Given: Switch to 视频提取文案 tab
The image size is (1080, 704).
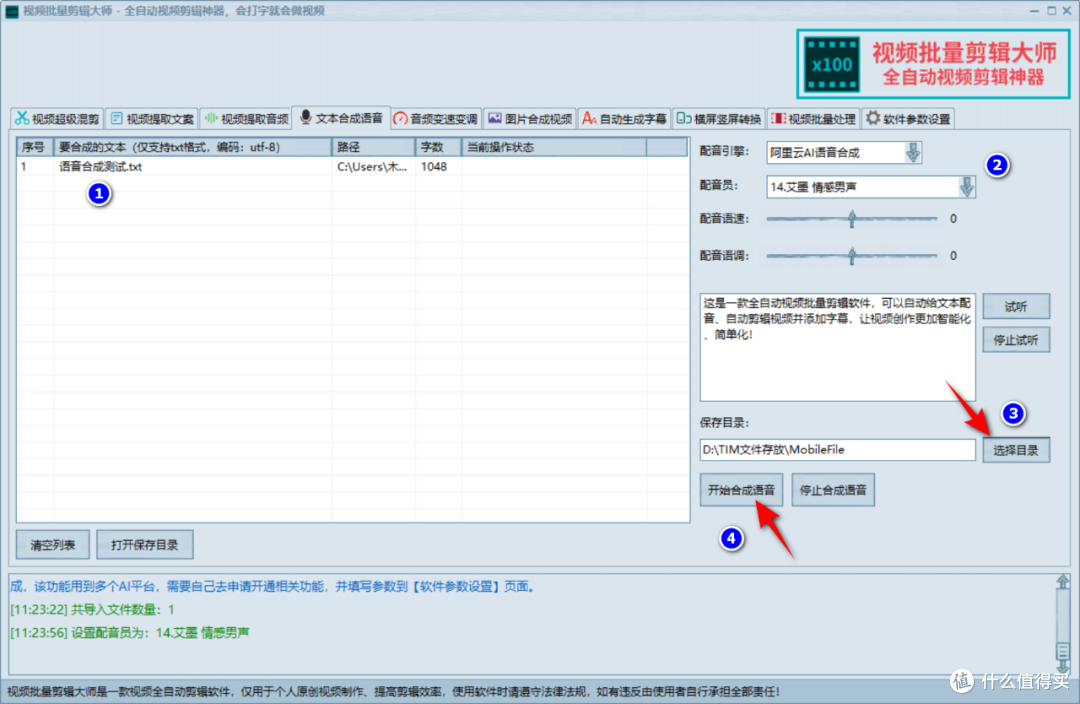Looking at the screenshot, I should tap(152, 118).
